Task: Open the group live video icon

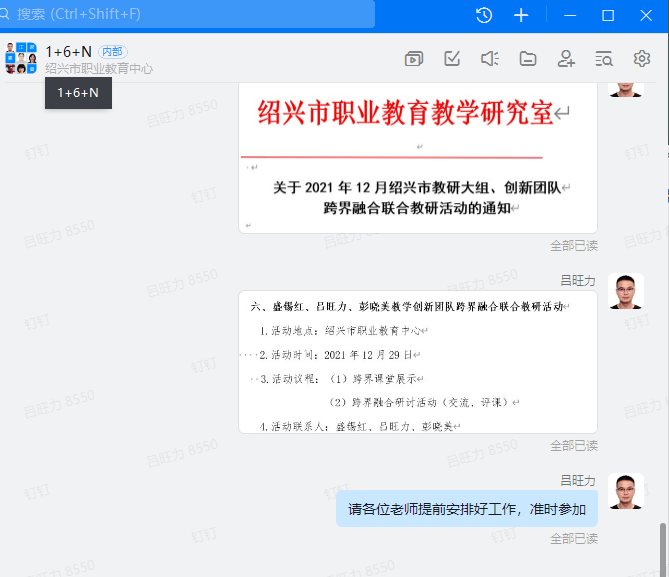Action: coord(413,59)
